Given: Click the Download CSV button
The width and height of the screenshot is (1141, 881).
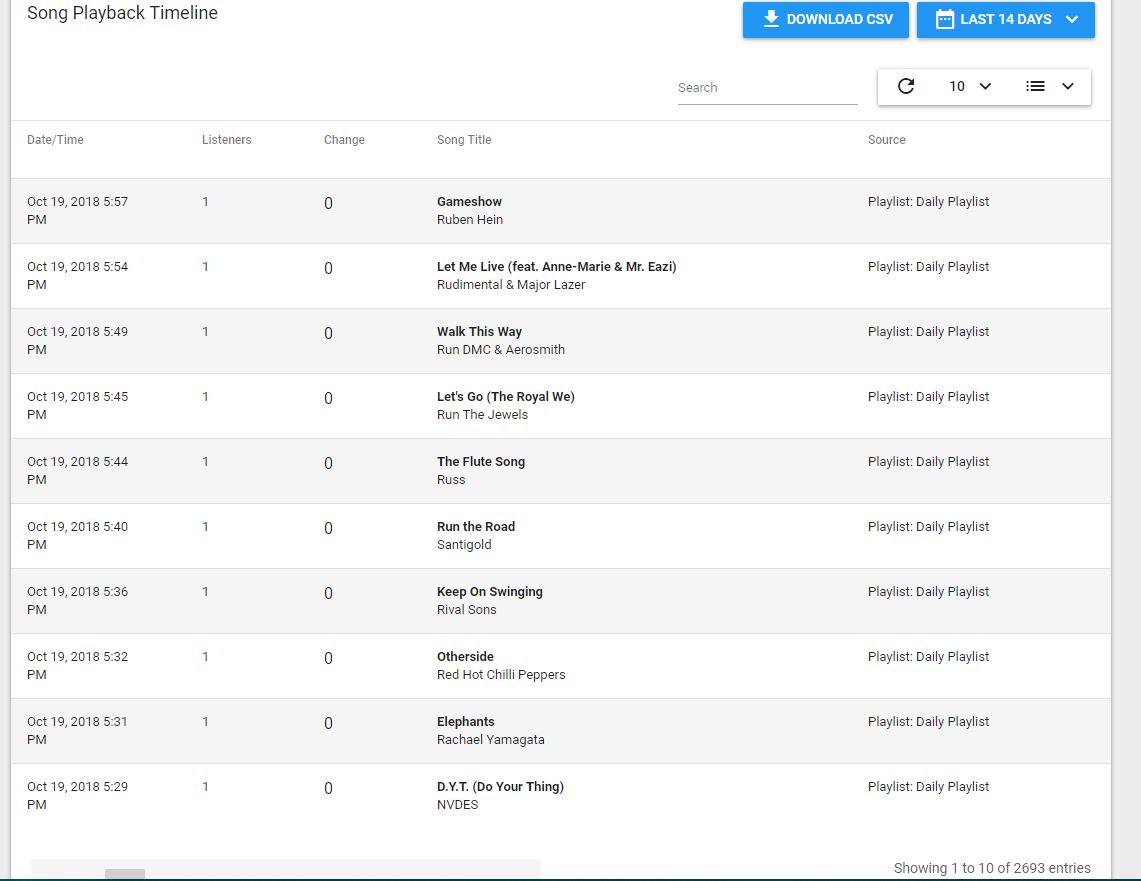Looking at the screenshot, I should point(825,20).
